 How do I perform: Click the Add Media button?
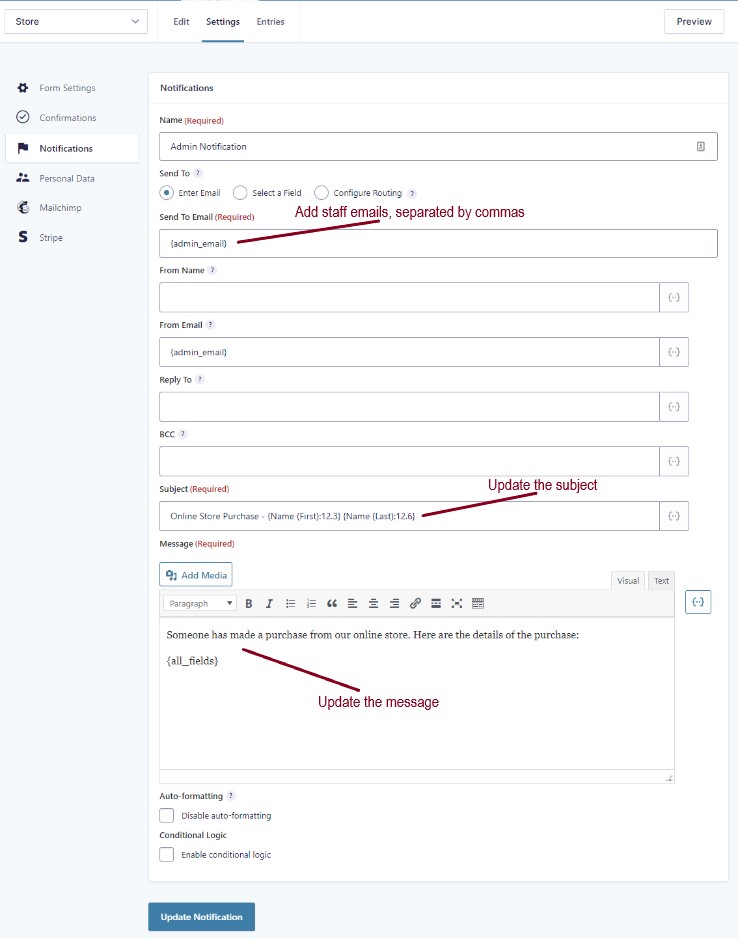(196, 575)
